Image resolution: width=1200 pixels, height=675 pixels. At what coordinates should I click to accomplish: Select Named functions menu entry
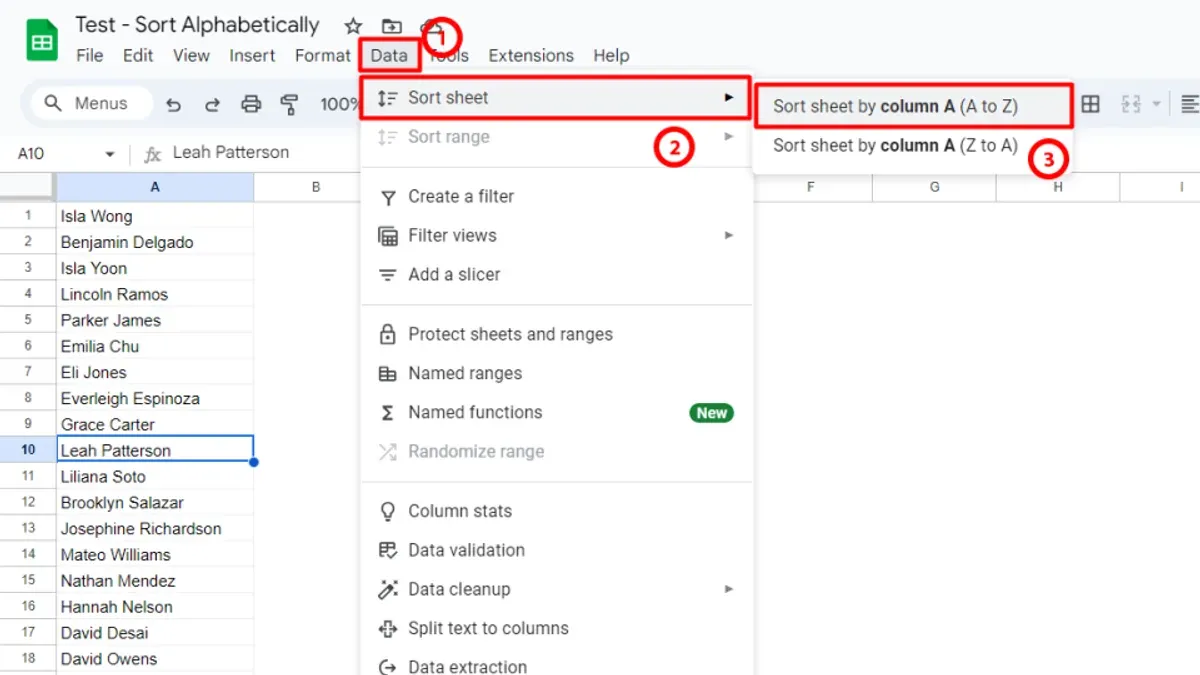(556, 413)
